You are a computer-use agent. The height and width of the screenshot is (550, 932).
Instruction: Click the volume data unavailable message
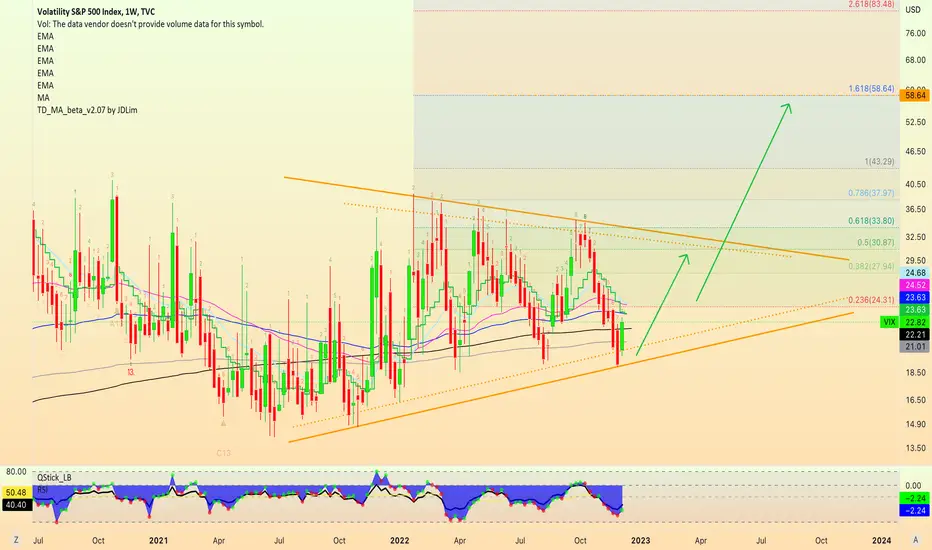(150, 24)
